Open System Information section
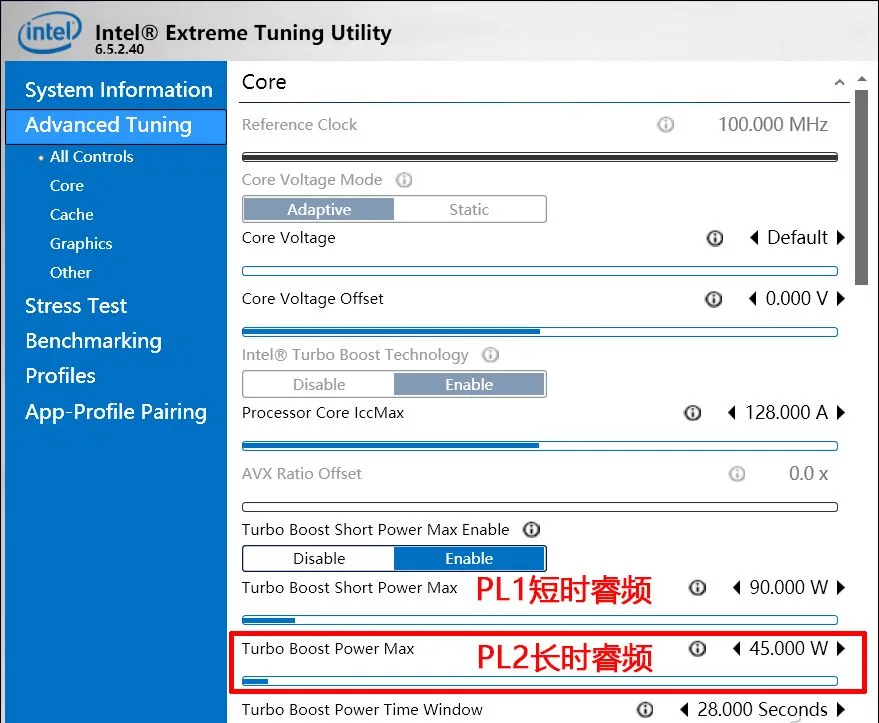Screen dimensions: 879x723 (x=118, y=90)
